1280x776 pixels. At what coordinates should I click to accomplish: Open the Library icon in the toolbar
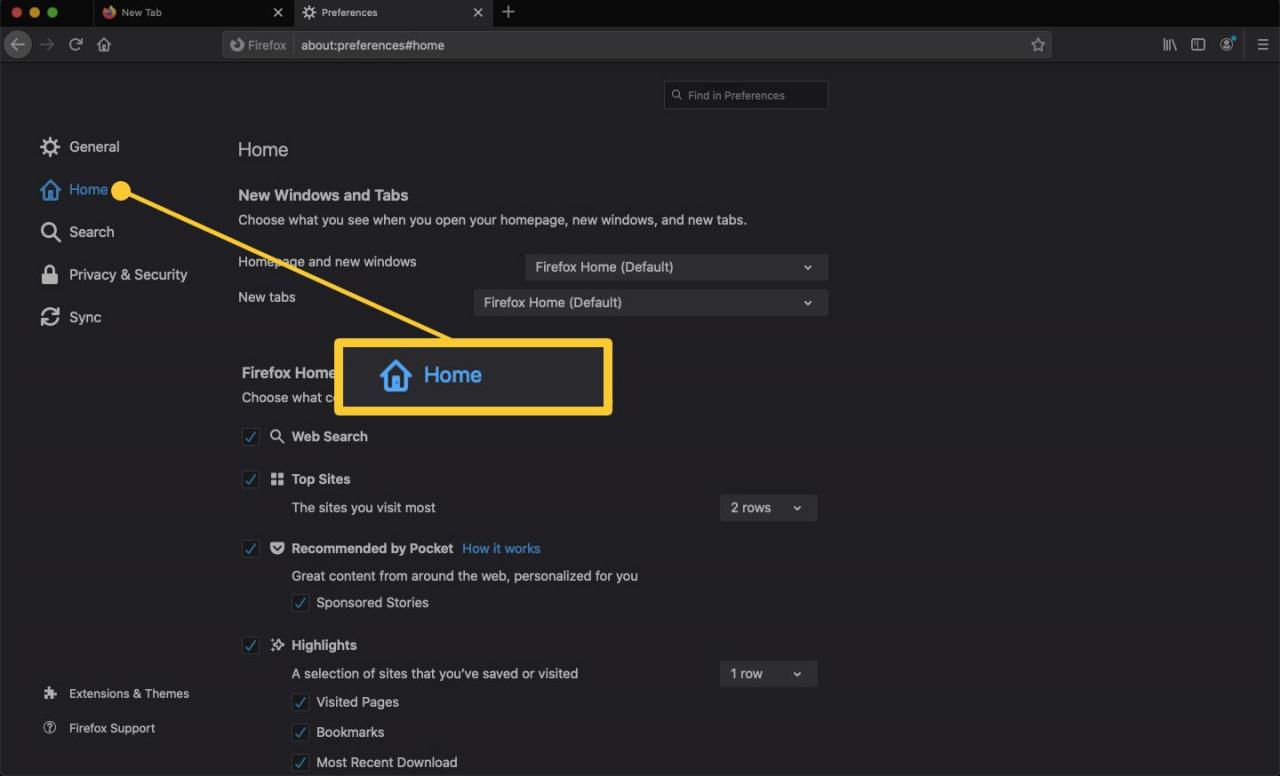pos(1169,45)
